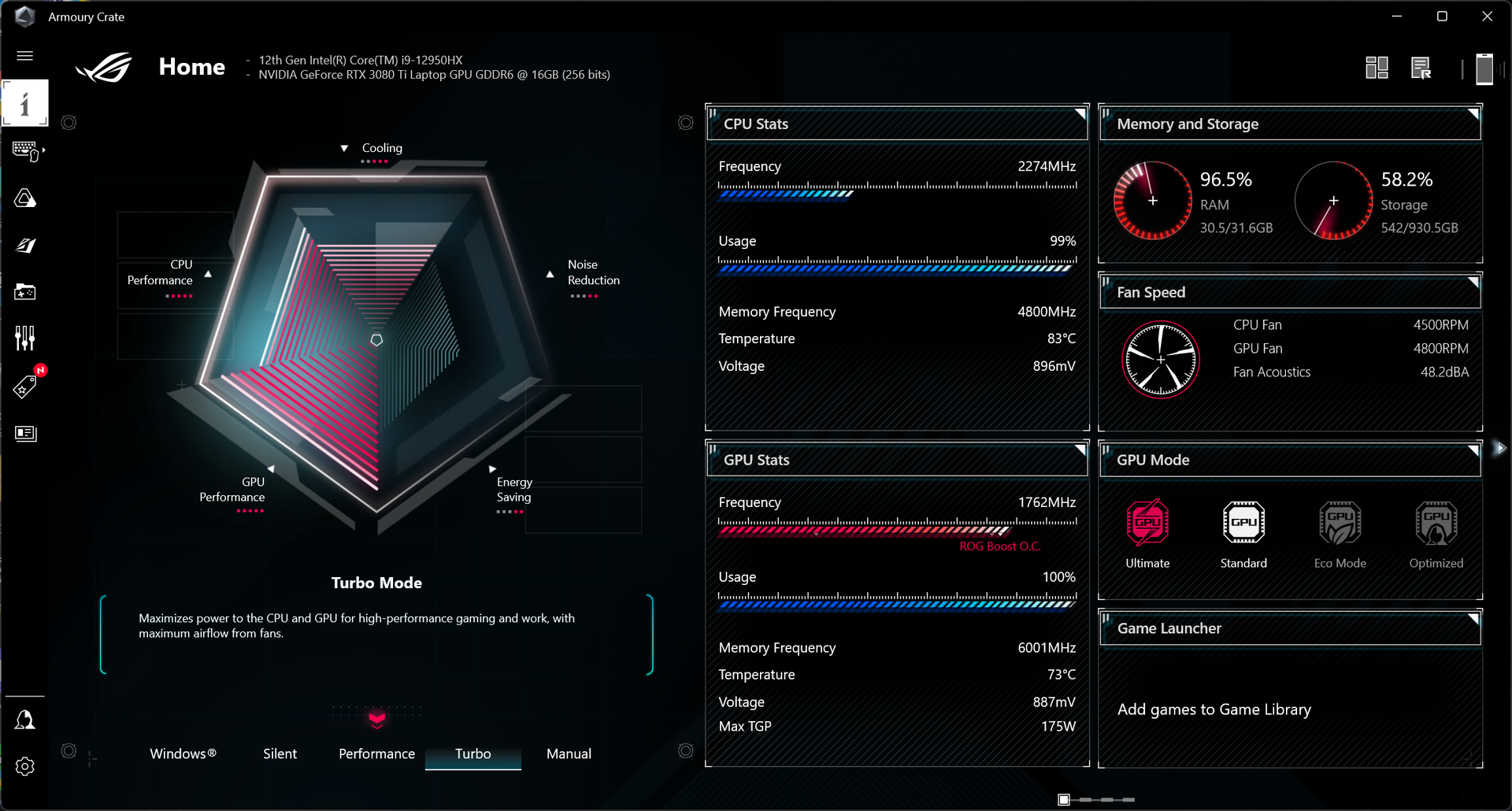
Task: Select the Turbo operating mode tab
Action: tap(472, 754)
